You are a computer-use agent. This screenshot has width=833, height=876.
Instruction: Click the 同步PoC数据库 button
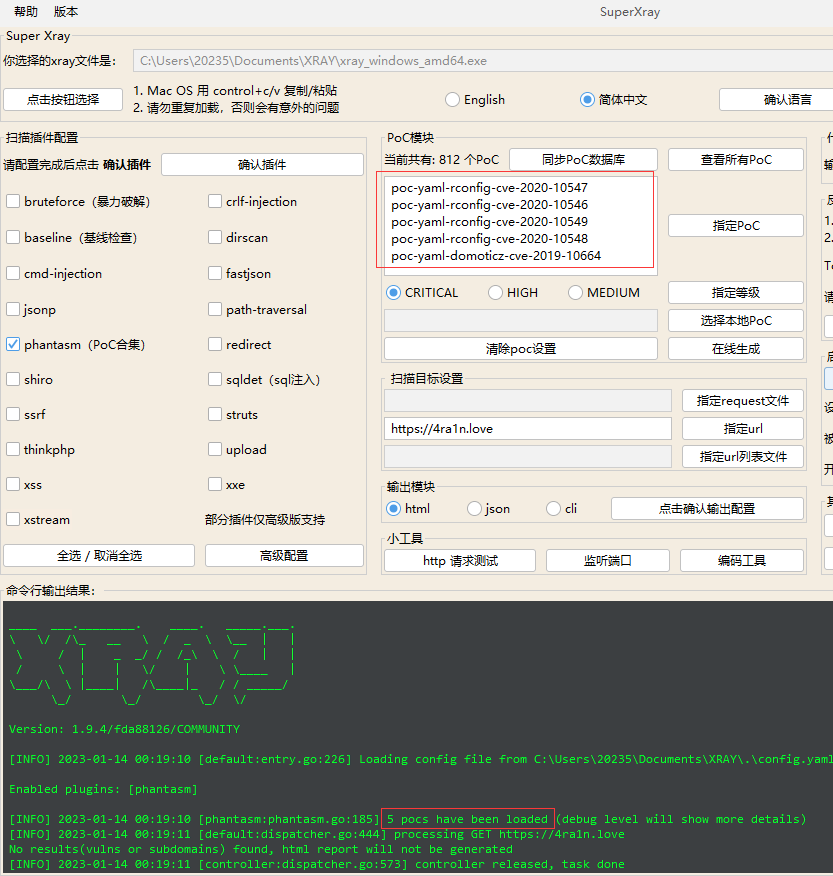(x=583, y=159)
